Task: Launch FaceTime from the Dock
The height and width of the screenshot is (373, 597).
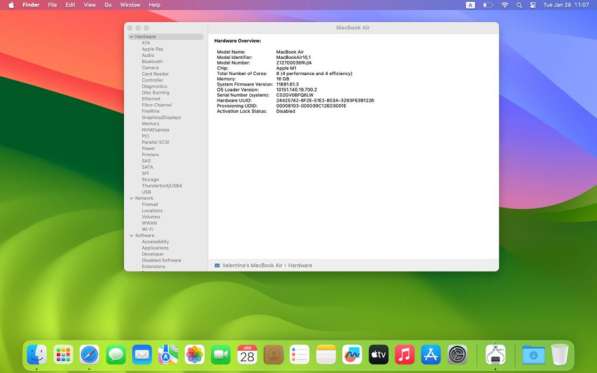Action: pos(221,355)
